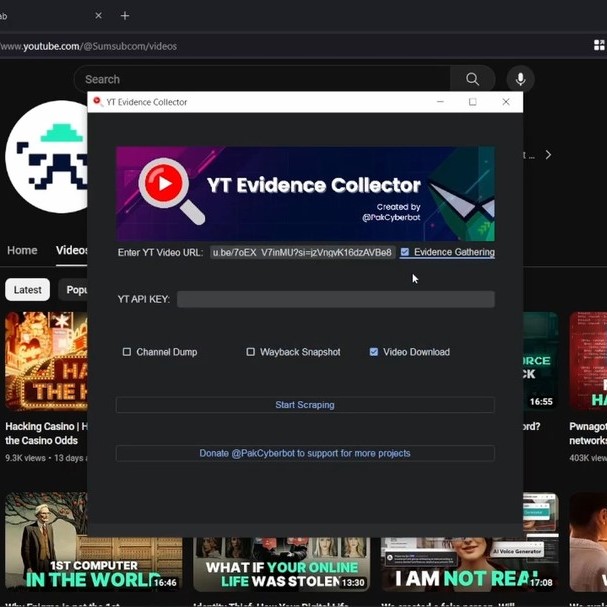
Task: Select the Latest filter chip
Action: [27, 290]
